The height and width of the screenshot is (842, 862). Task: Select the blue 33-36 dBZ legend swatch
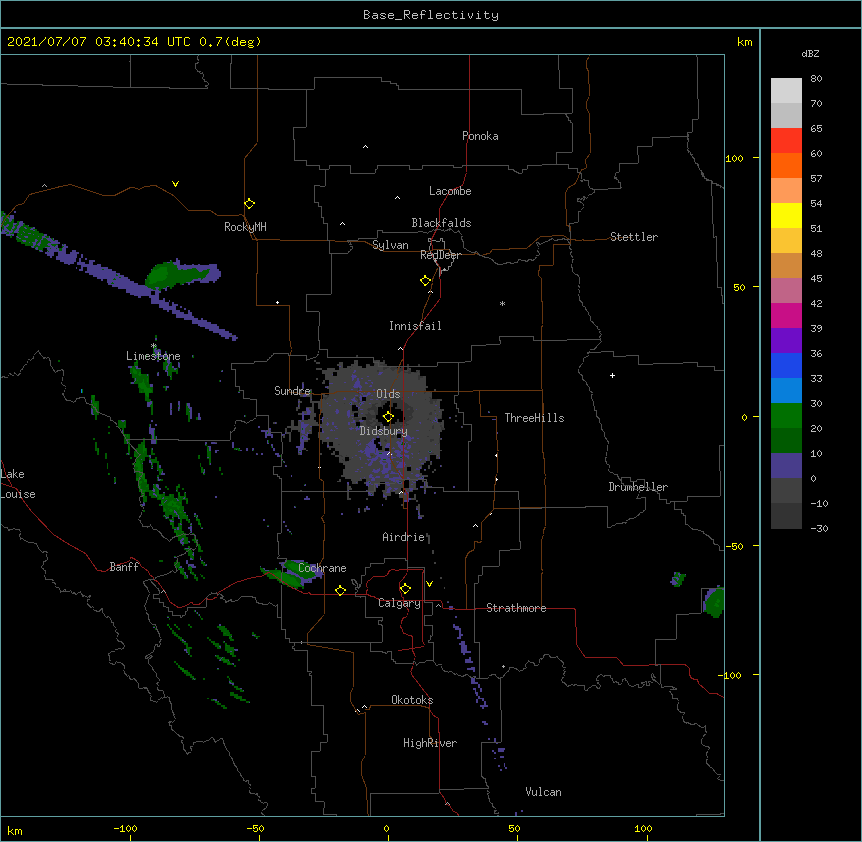pyautogui.click(x=786, y=365)
